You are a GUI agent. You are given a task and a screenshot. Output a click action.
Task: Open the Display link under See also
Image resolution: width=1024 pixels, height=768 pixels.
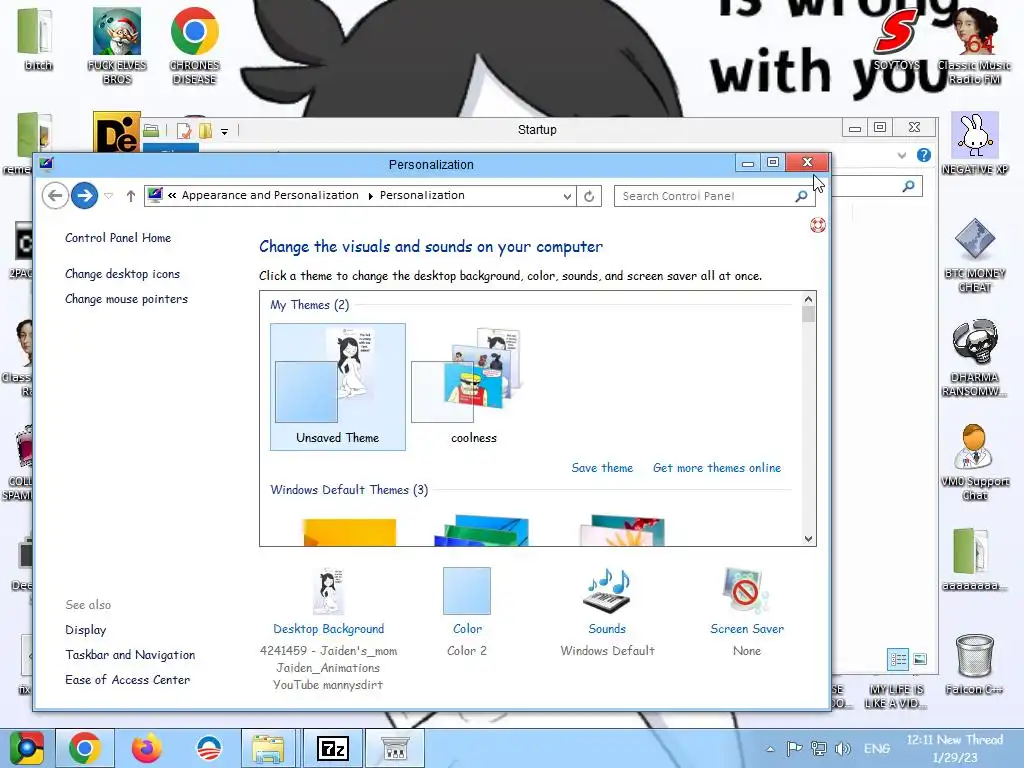coord(86,630)
